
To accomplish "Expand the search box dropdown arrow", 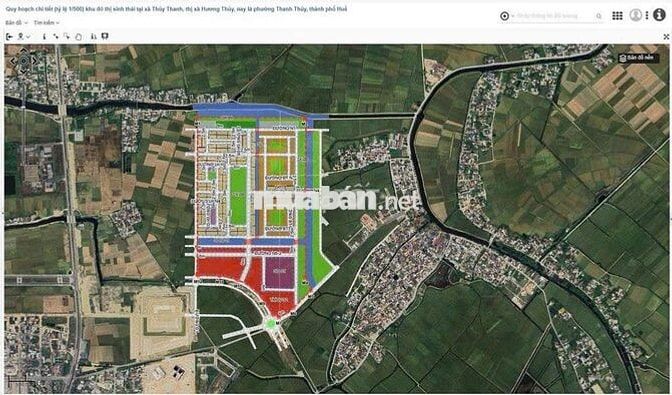I will point(513,16).
